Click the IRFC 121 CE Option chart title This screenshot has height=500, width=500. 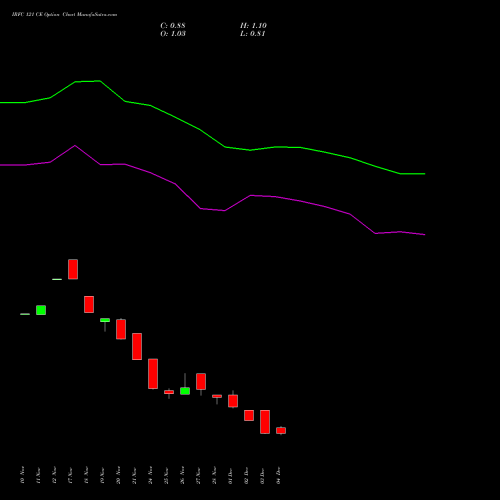point(64,15)
